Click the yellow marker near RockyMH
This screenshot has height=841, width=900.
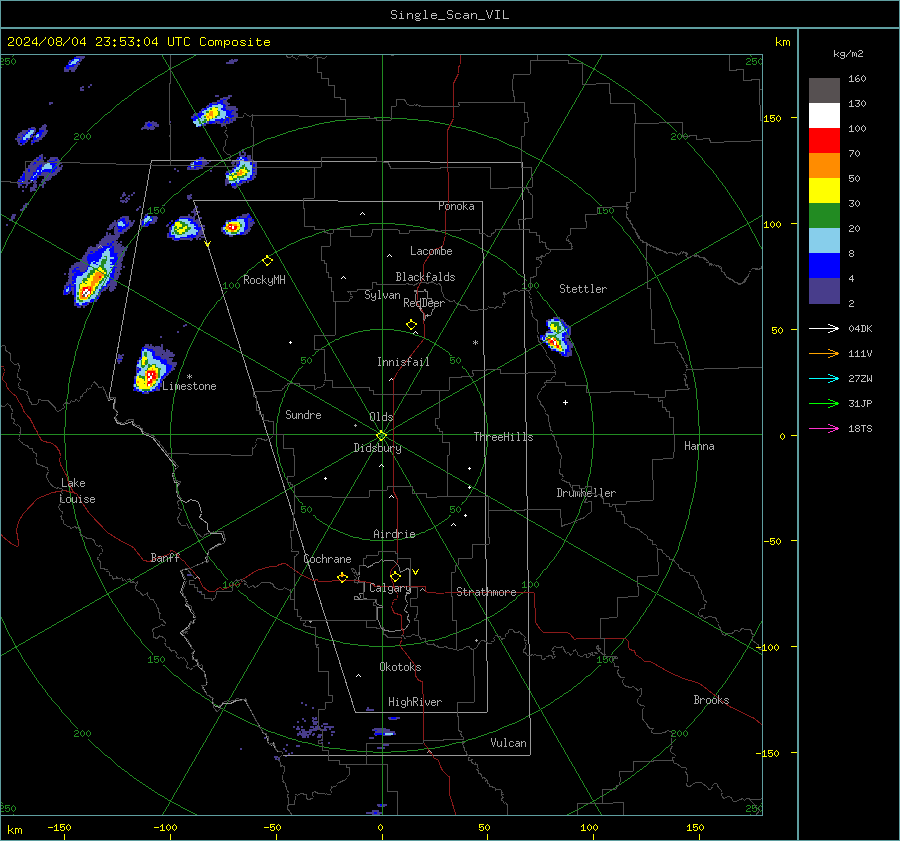(267, 261)
